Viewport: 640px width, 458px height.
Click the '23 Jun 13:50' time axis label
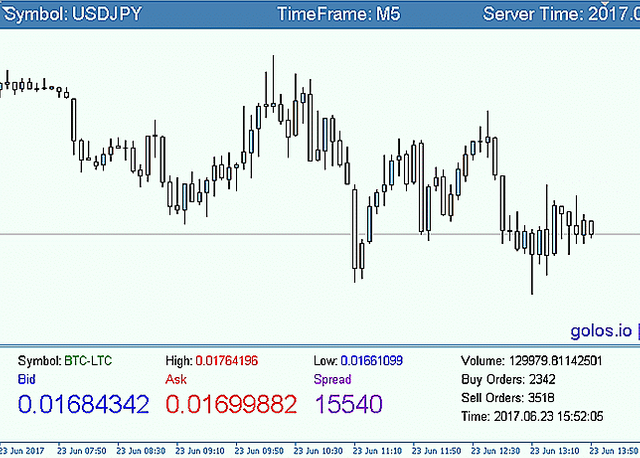614,451
